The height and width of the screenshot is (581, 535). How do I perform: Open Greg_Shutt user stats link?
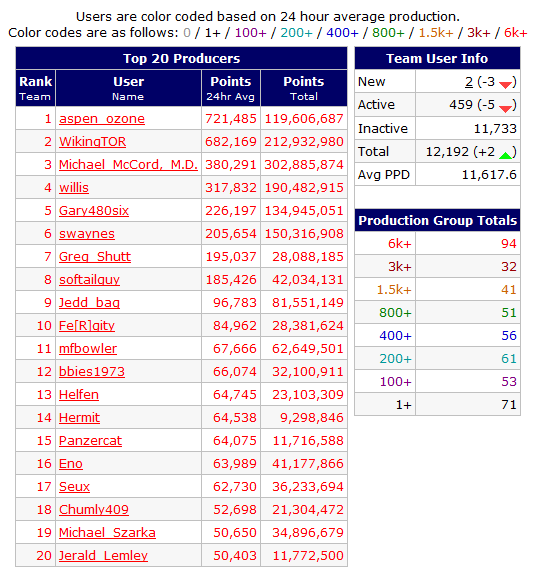[x=95, y=257]
